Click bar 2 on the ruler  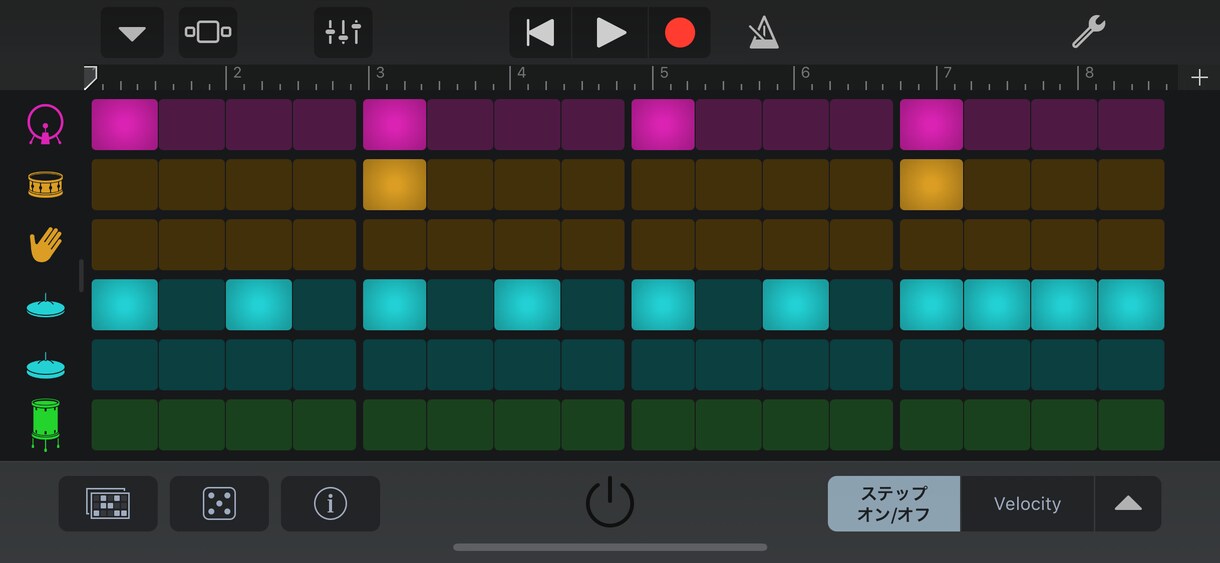coord(237,73)
